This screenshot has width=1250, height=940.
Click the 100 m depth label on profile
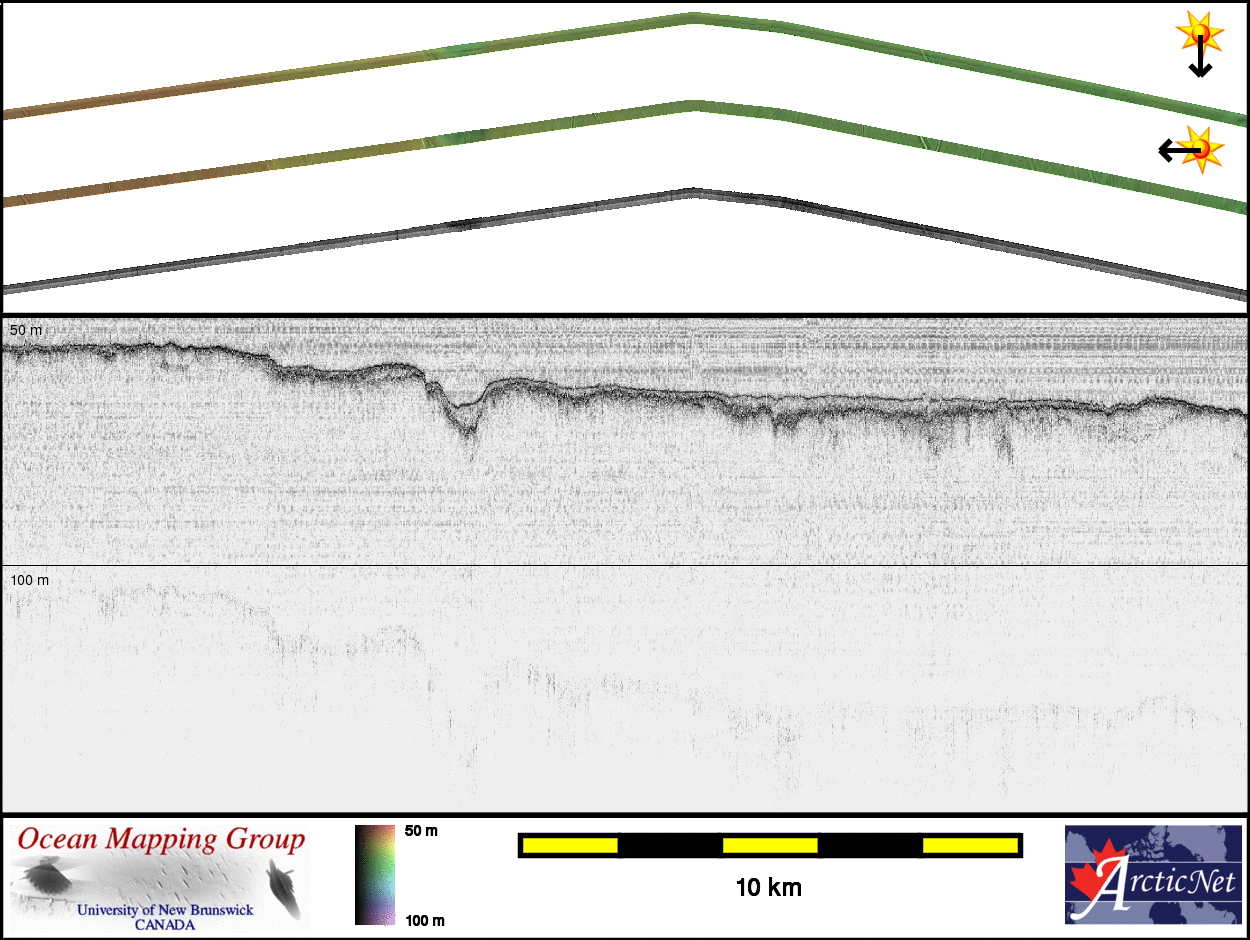29,580
